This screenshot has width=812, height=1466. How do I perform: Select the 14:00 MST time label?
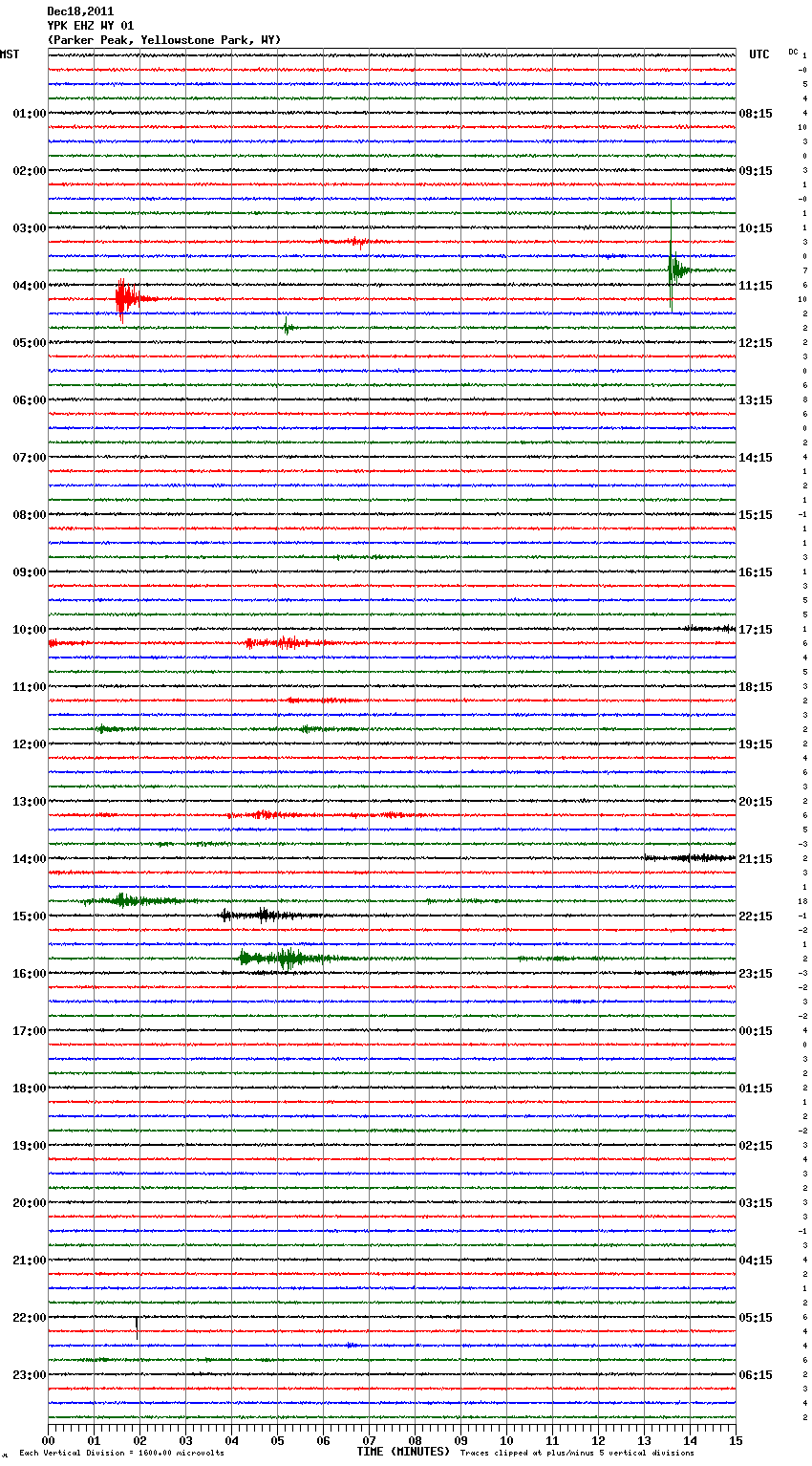[29, 859]
